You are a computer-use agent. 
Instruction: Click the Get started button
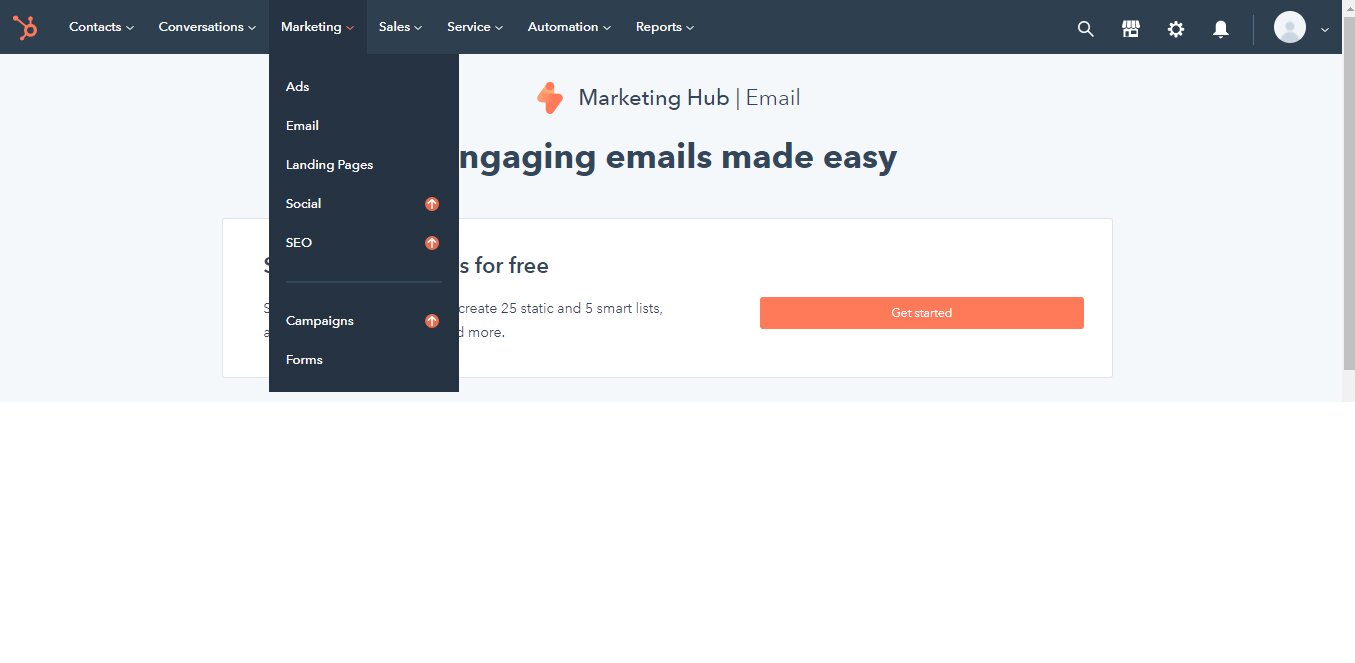(921, 312)
